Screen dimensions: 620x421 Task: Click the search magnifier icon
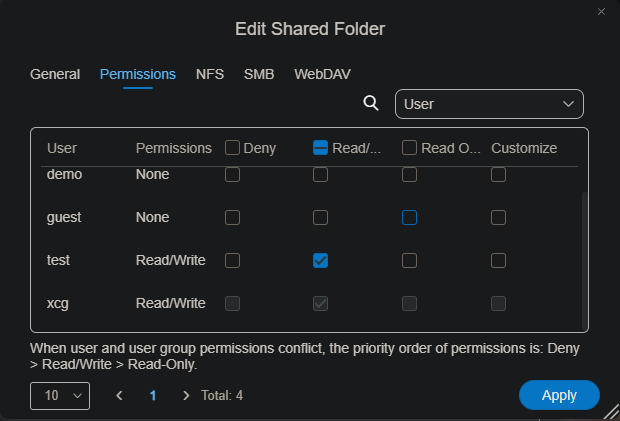tap(371, 103)
